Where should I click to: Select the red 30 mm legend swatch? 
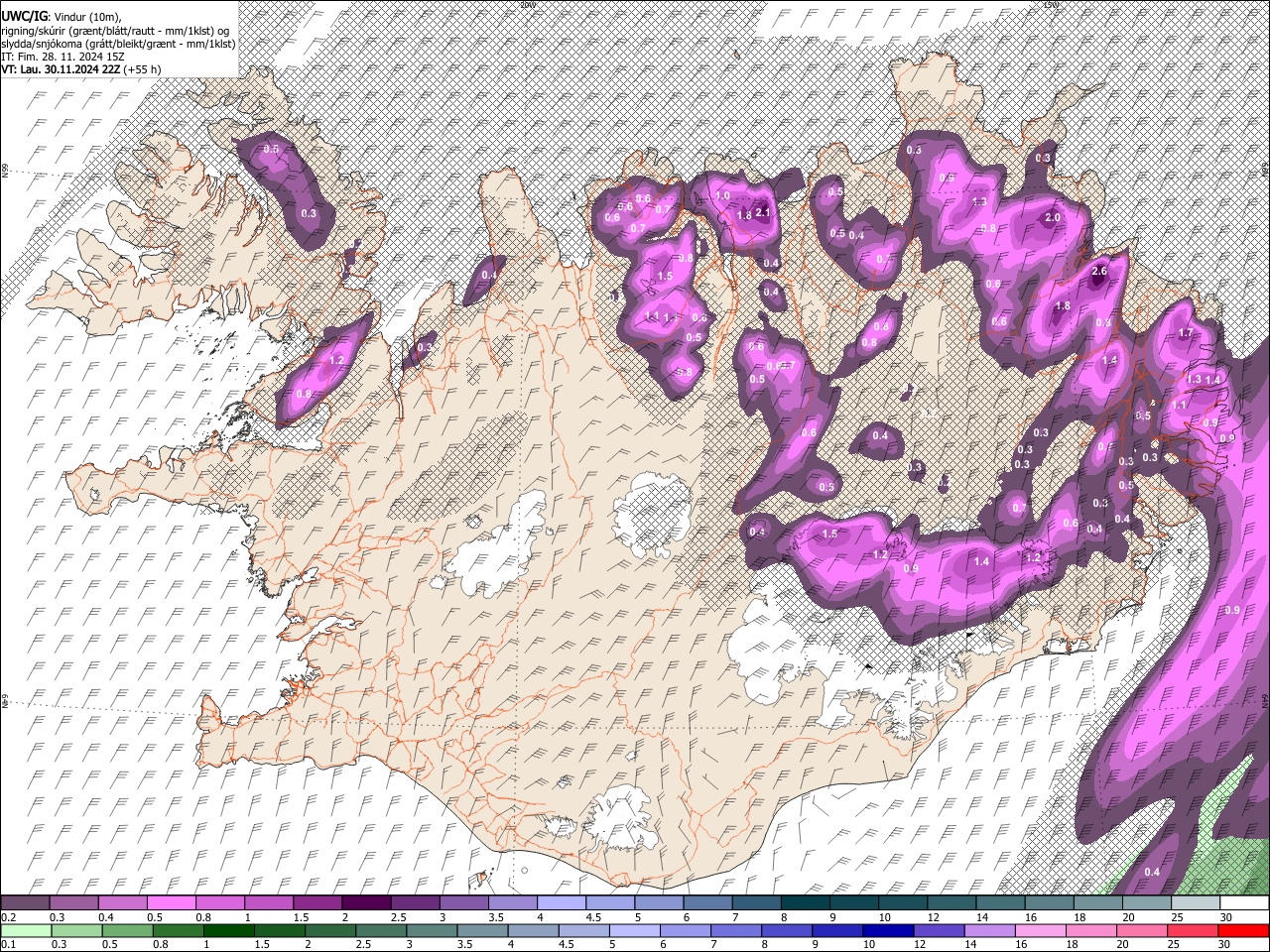[1243, 931]
